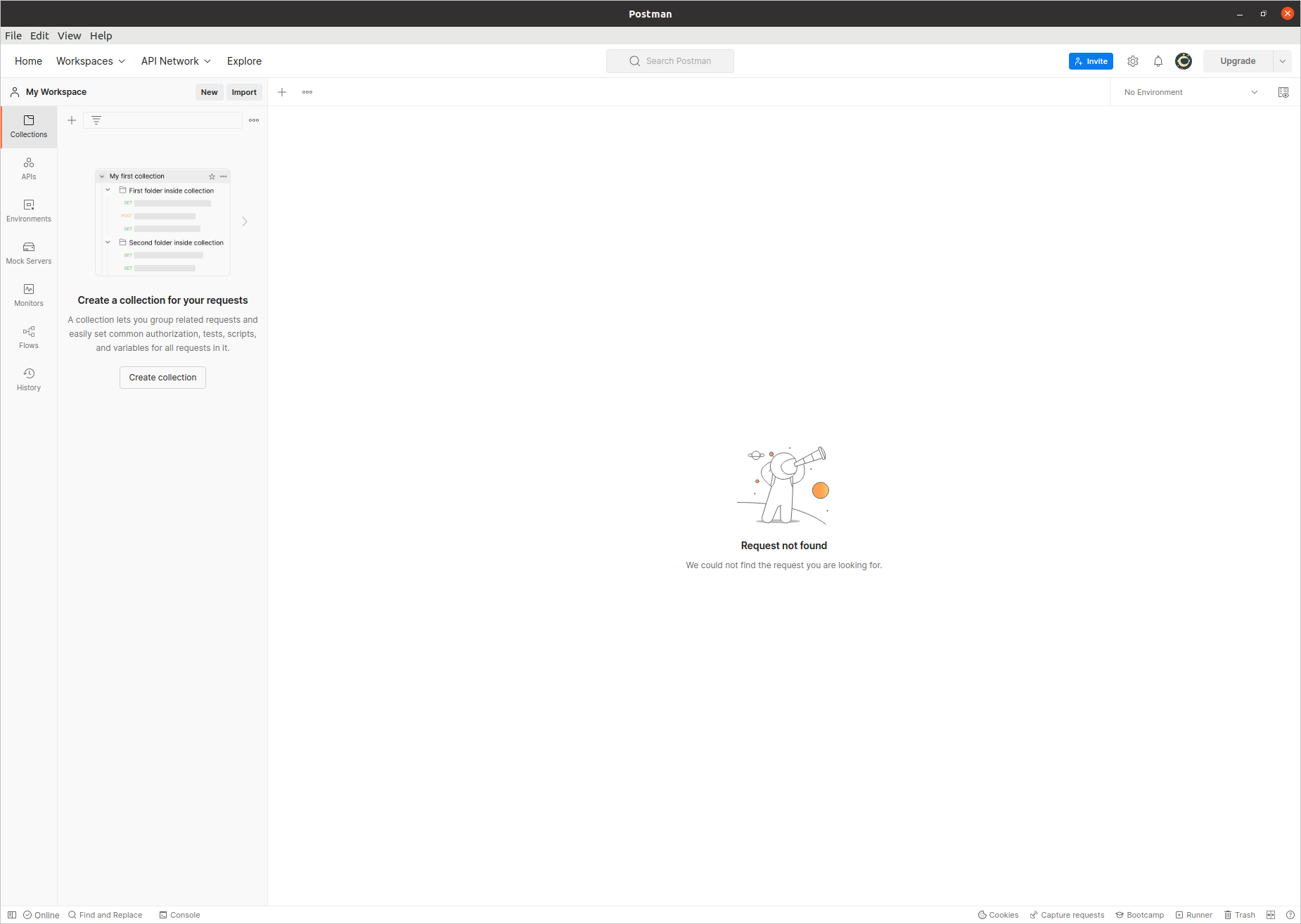Switch to the Explore tab

[244, 61]
